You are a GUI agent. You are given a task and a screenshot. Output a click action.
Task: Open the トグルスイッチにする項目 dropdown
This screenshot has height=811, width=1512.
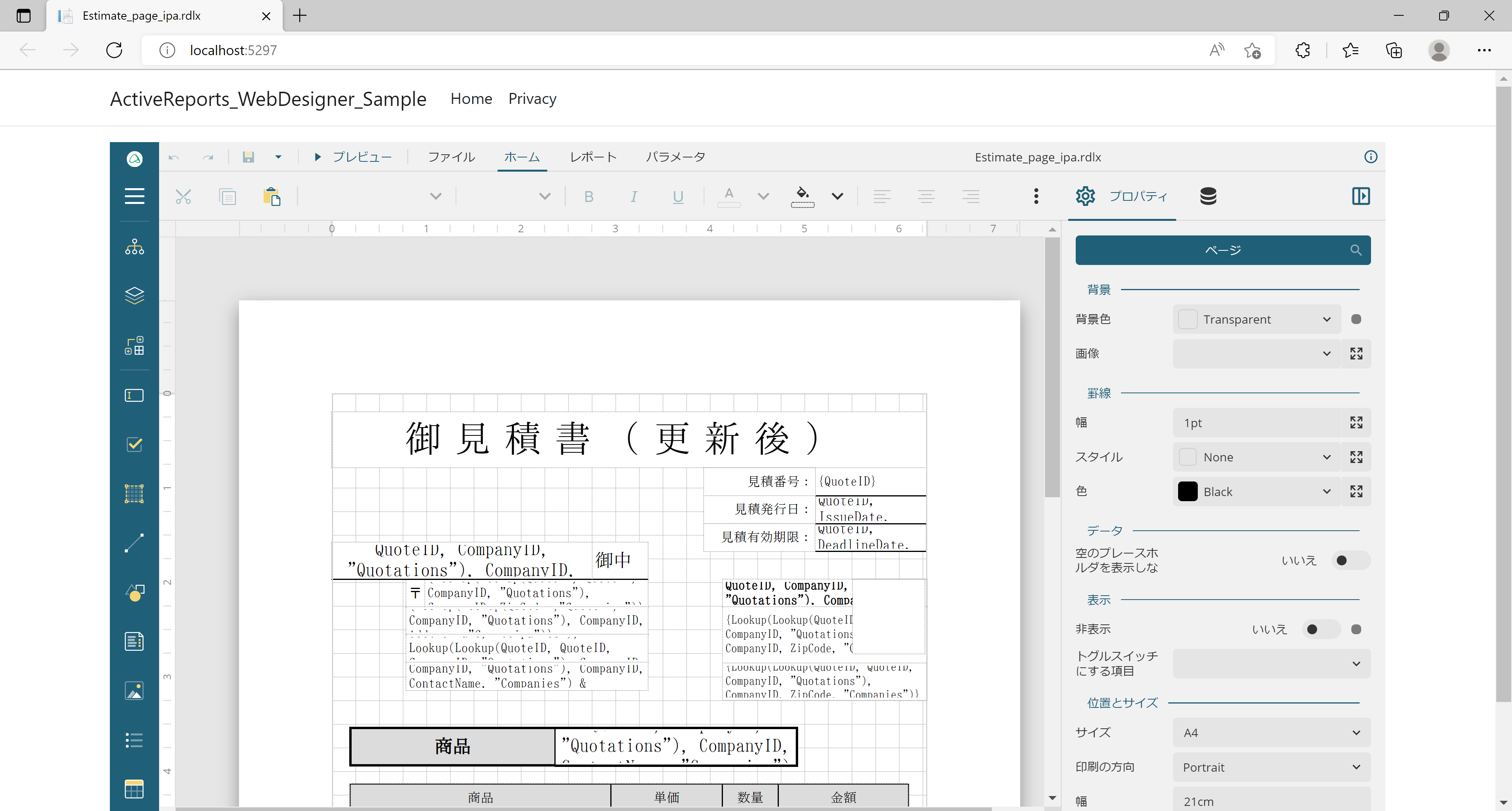coord(1271,664)
